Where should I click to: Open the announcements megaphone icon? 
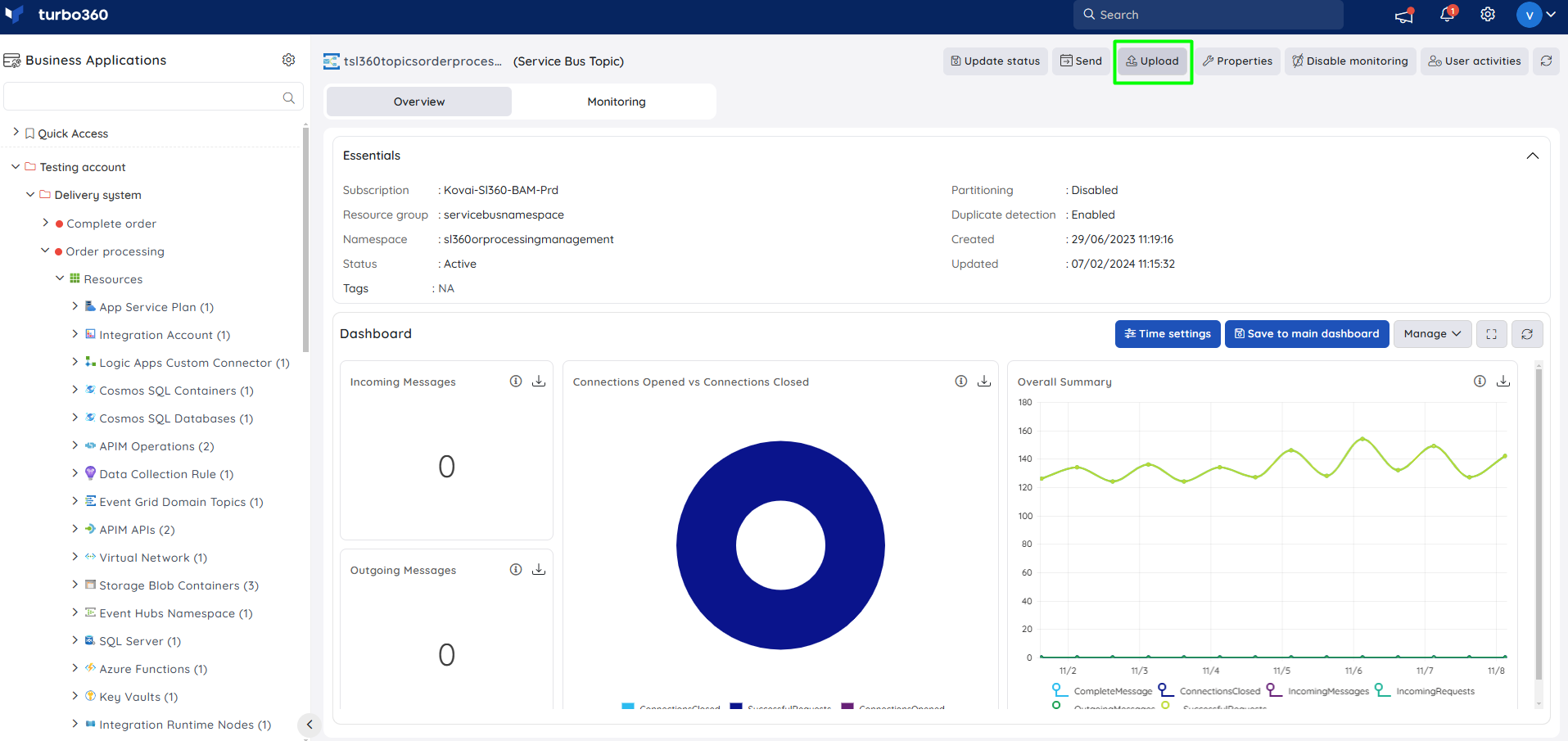[x=1404, y=15]
